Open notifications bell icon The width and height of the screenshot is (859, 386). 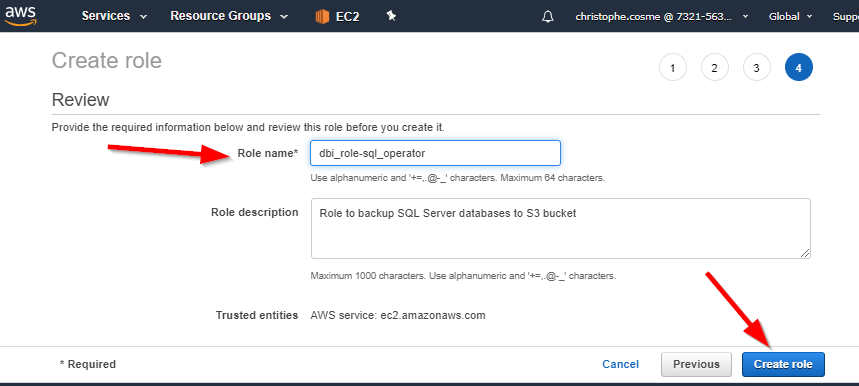547,16
